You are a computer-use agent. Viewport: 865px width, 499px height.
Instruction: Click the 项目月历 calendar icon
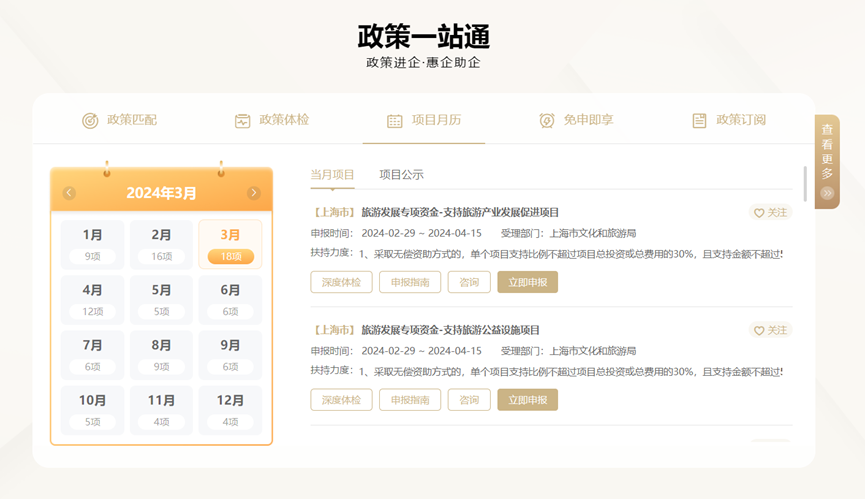[394, 121]
